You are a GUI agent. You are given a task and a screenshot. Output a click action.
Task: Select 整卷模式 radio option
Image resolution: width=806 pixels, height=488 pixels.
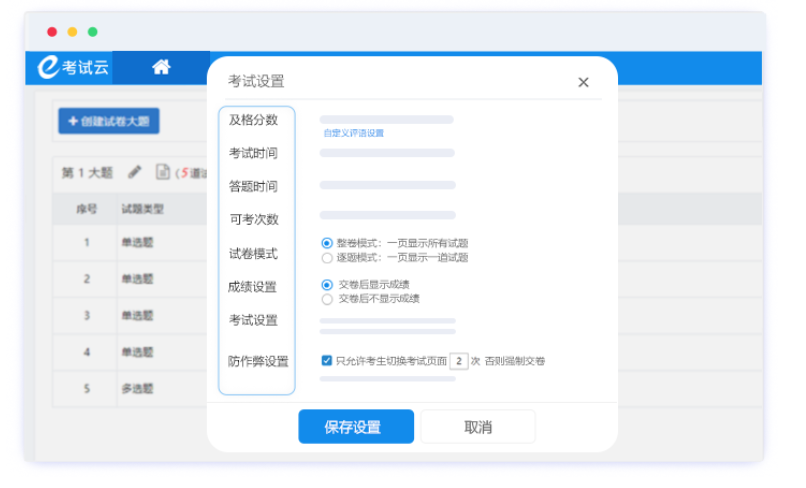tap(327, 243)
